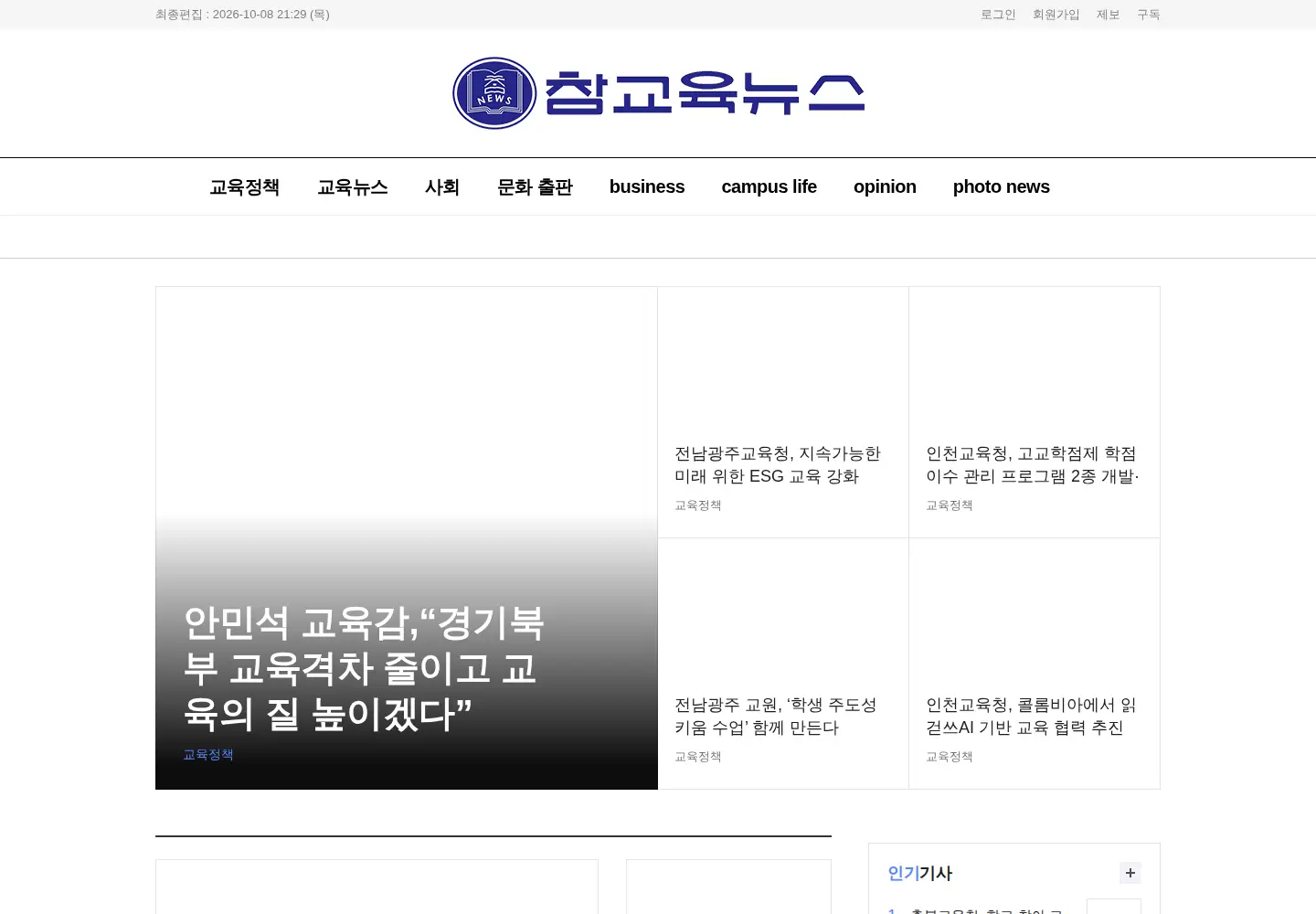The height and width of the screenshot is (914, 1316).
Task: Open the photo news section
Action: (1002, 186)
